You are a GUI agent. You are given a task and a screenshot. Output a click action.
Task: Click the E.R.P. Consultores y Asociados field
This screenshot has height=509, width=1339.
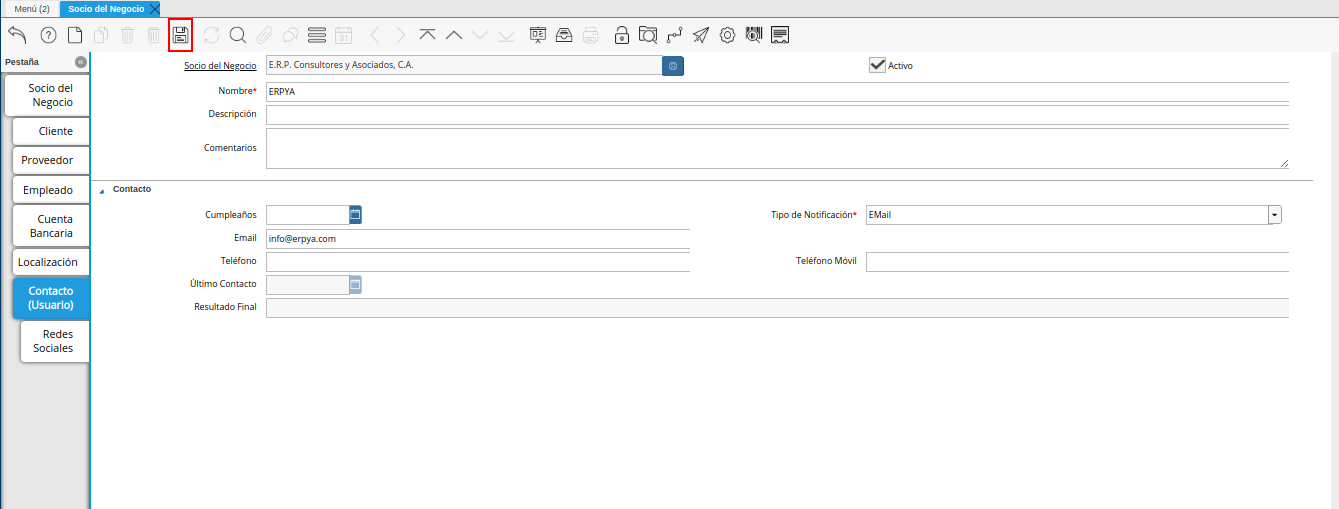coord(463,65)
